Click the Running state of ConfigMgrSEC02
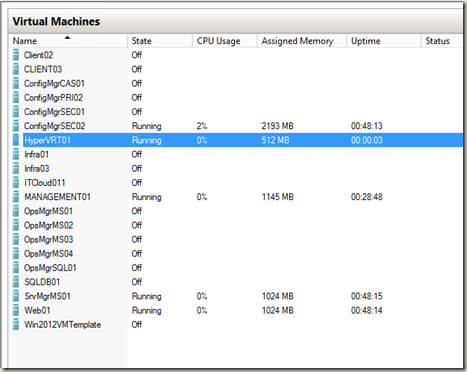The image size is (467, 372). click(146, 126)
